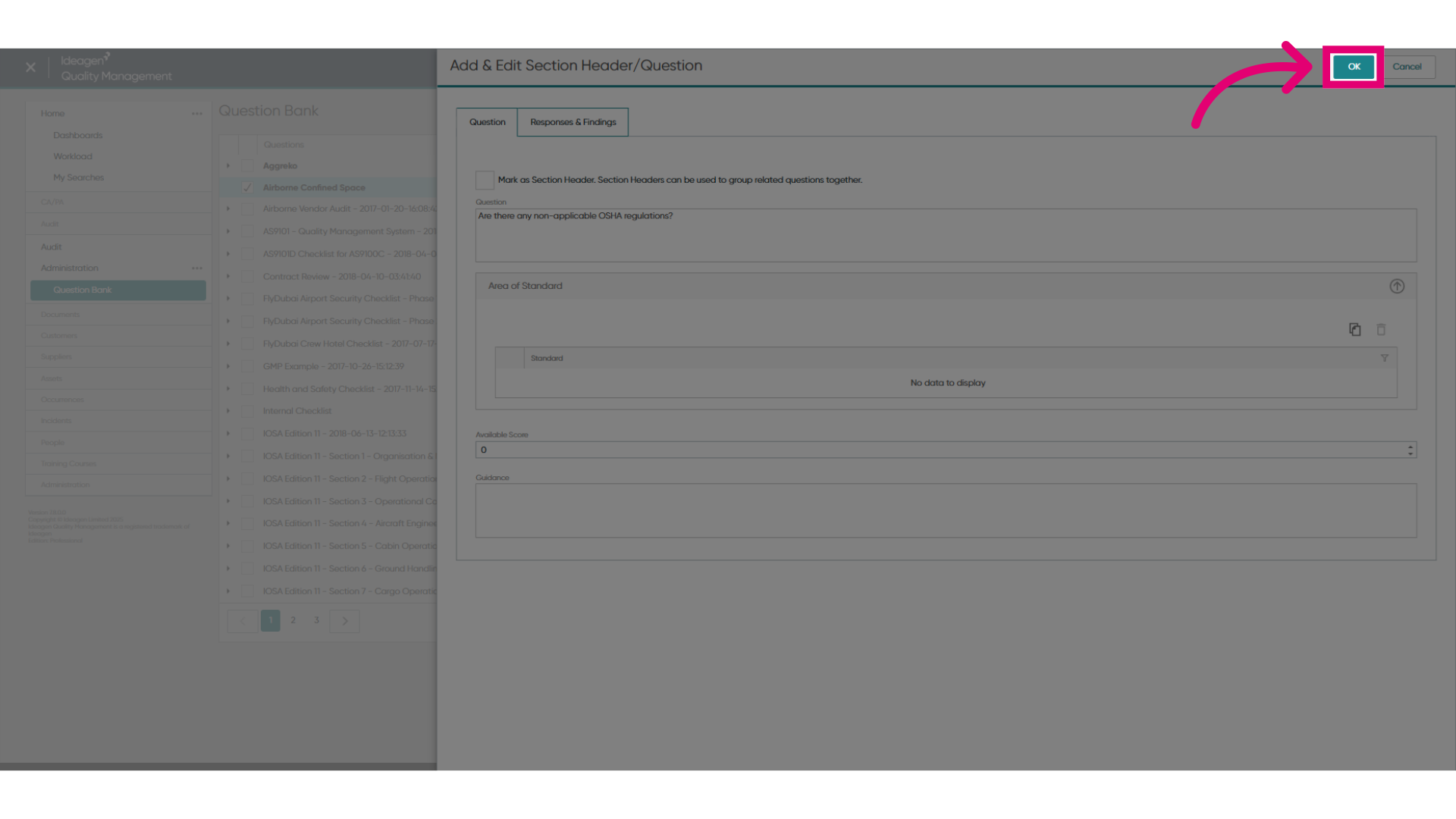This screenshot has width=1456, height=819.
Task: Open Workload in the sidebar
Action: (73, 156)
